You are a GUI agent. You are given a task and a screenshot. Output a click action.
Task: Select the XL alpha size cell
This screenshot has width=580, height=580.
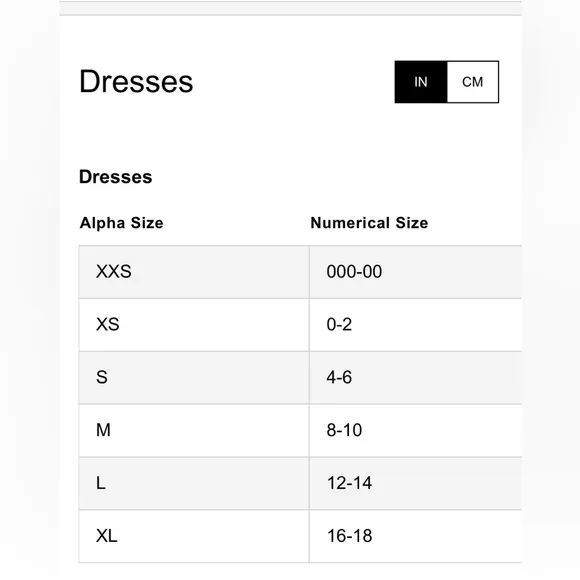pos(194,536)
